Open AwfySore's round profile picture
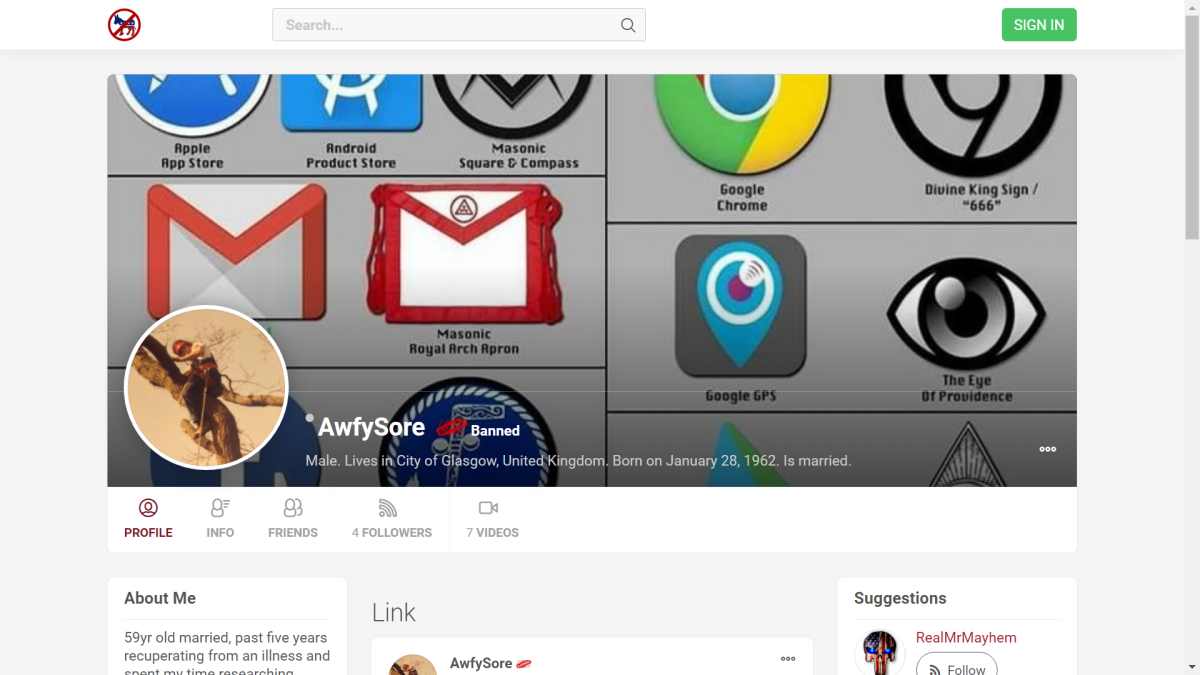1200x675 pixels. point(206,387)
